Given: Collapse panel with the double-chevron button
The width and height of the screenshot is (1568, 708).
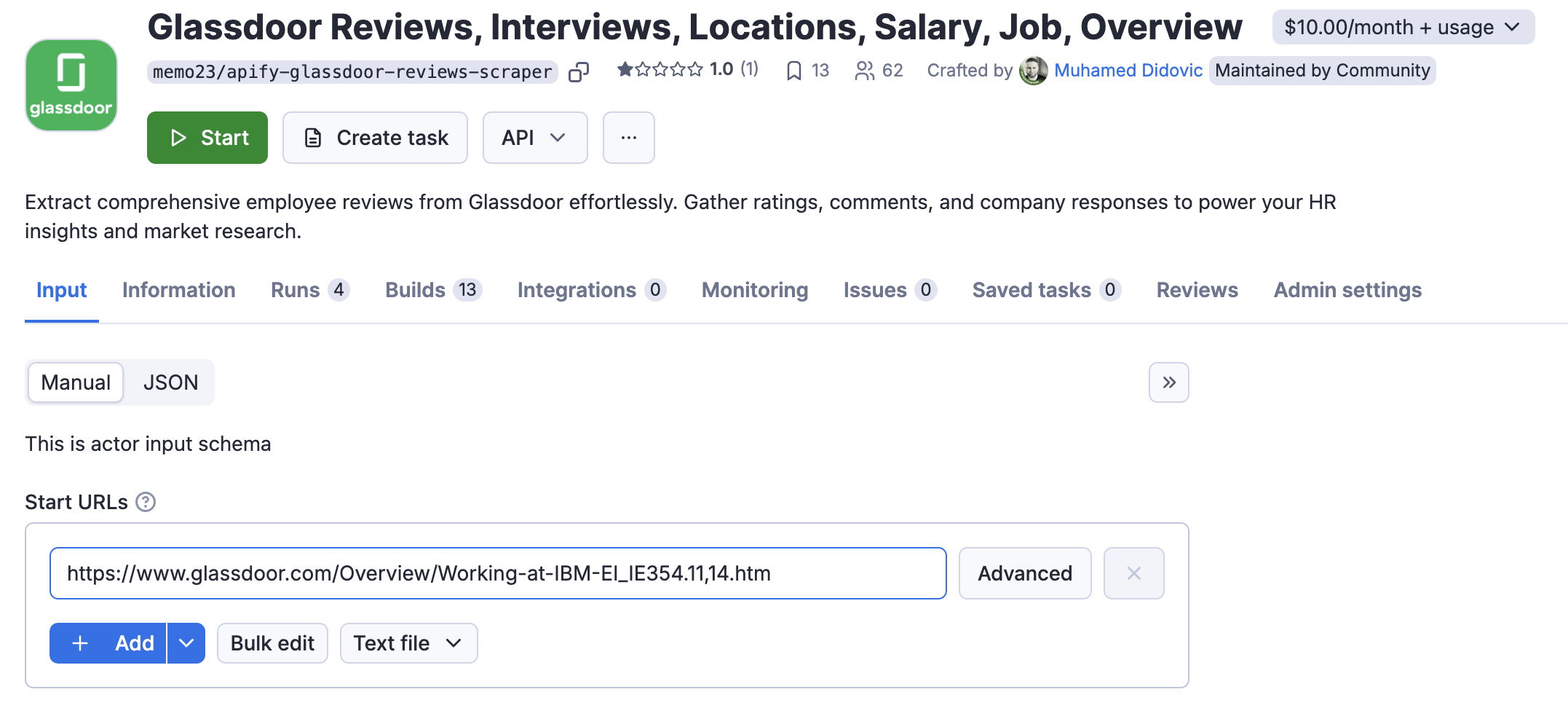Looking at the screenshot, I should (1169, 382).
